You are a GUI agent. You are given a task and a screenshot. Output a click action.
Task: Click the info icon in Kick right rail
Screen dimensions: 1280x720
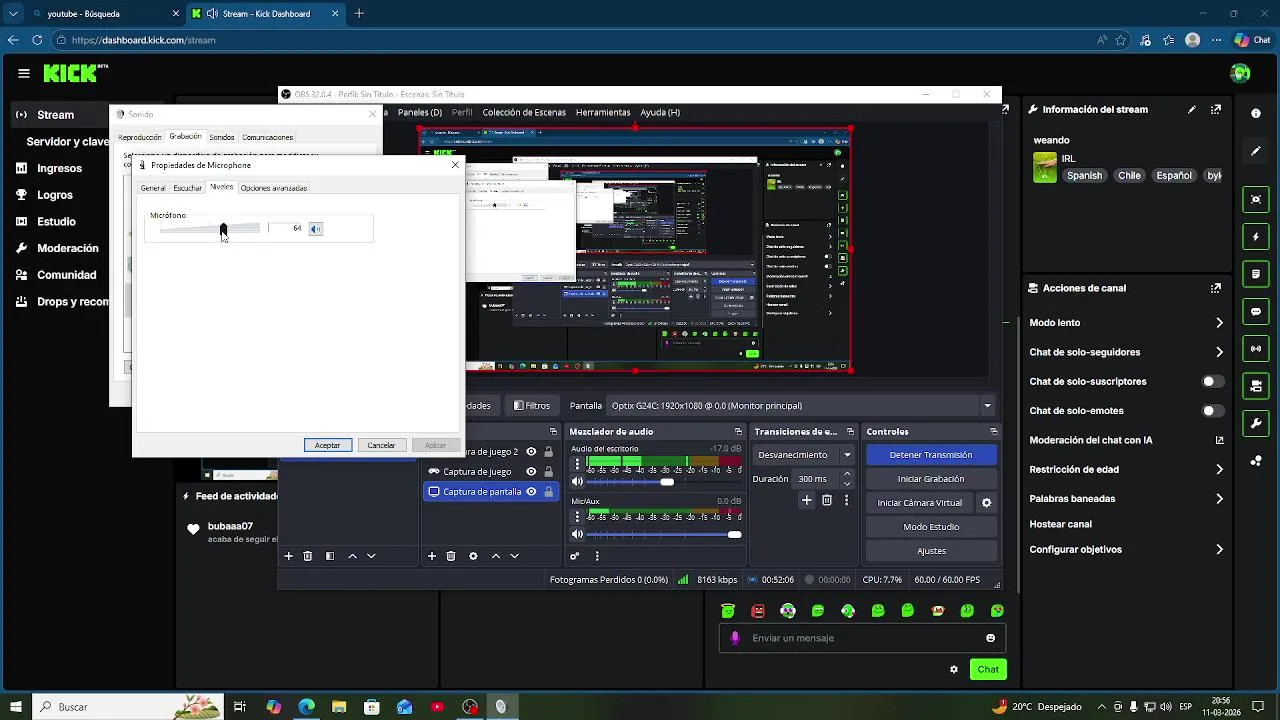(x=1256, y=113)
